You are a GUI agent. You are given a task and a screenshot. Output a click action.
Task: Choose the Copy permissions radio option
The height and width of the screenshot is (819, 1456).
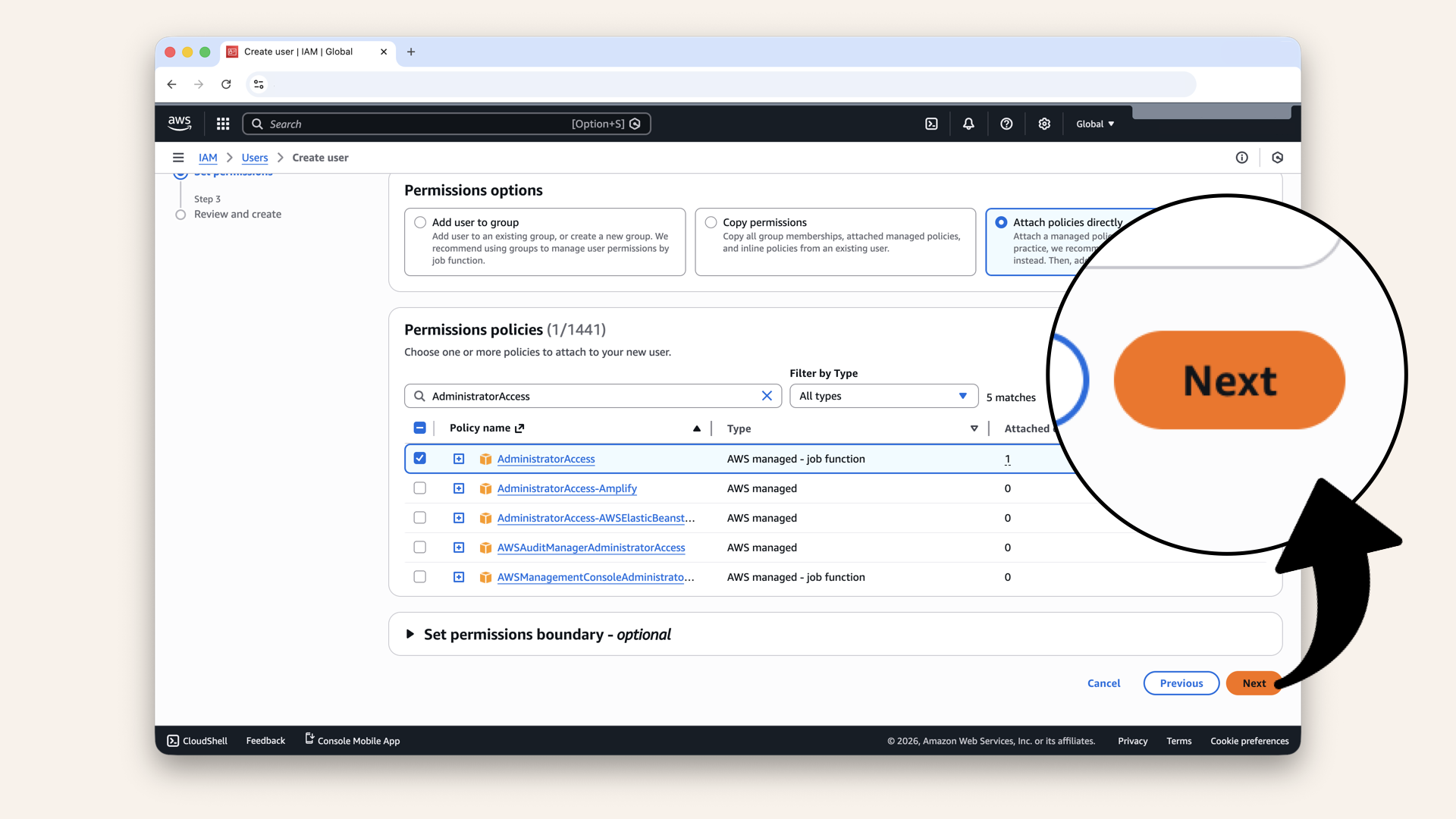pos(711,222)
